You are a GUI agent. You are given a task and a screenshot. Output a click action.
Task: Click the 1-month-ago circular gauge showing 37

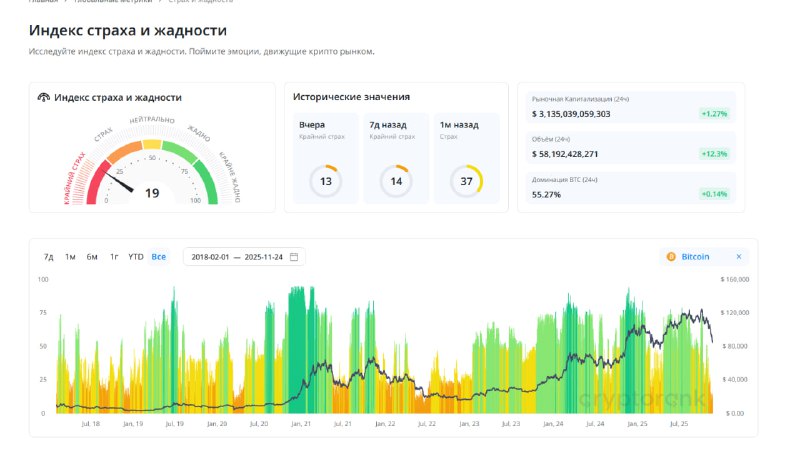pyautogui.click(x=466, y=181)
